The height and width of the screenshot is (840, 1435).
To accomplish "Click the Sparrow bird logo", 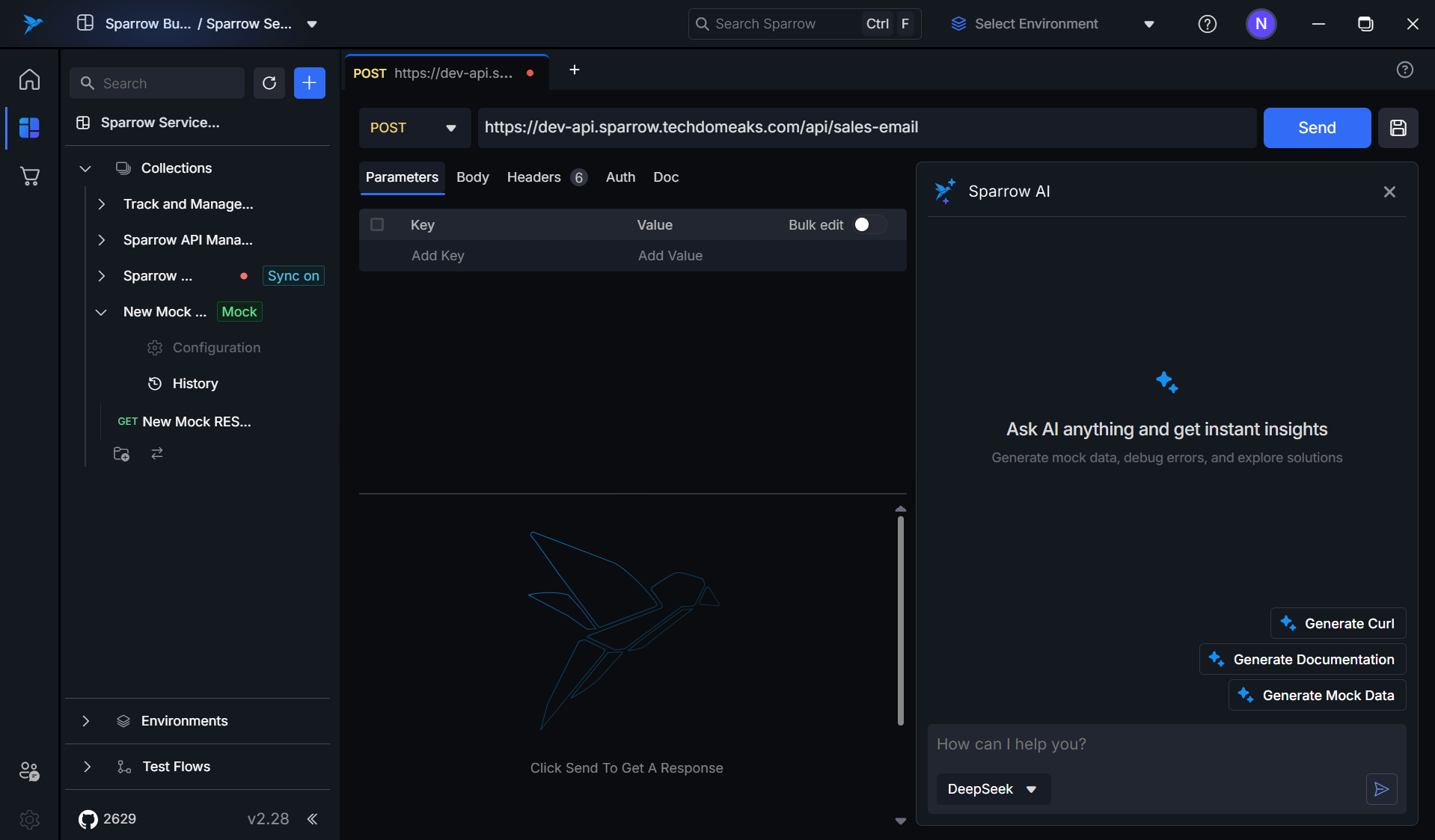I will [x=32, y=24].
